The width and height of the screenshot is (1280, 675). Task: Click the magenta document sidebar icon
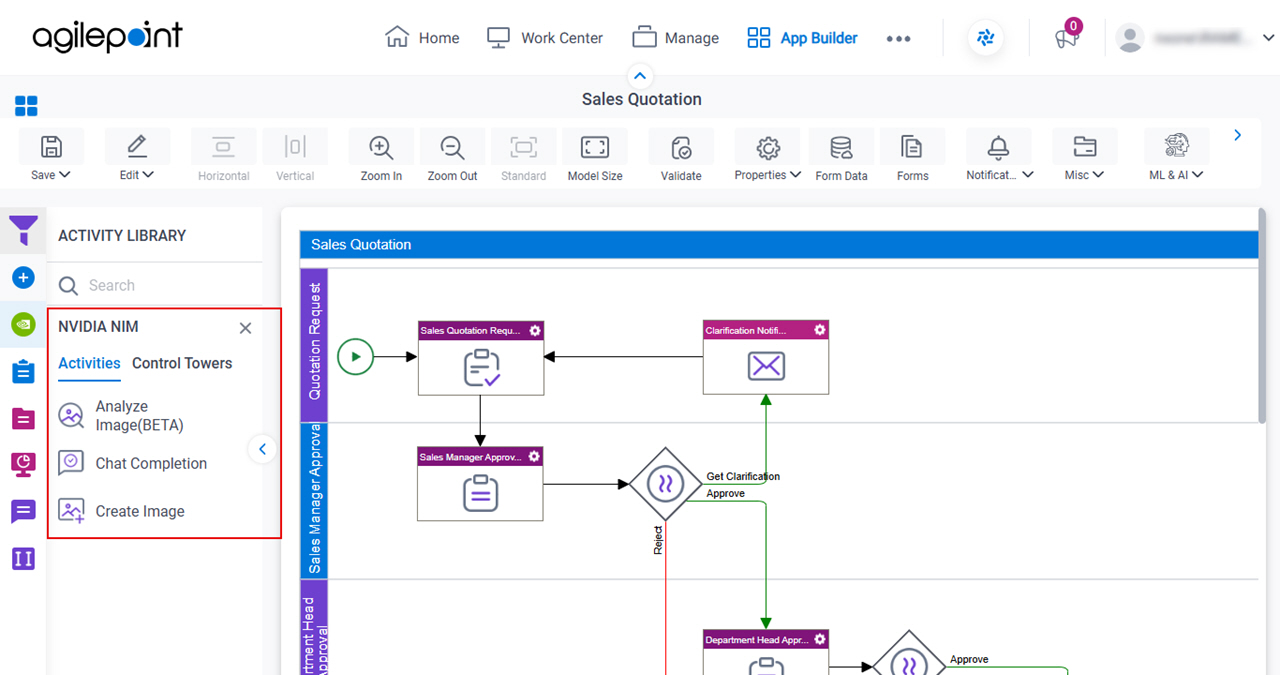[23, 418]
